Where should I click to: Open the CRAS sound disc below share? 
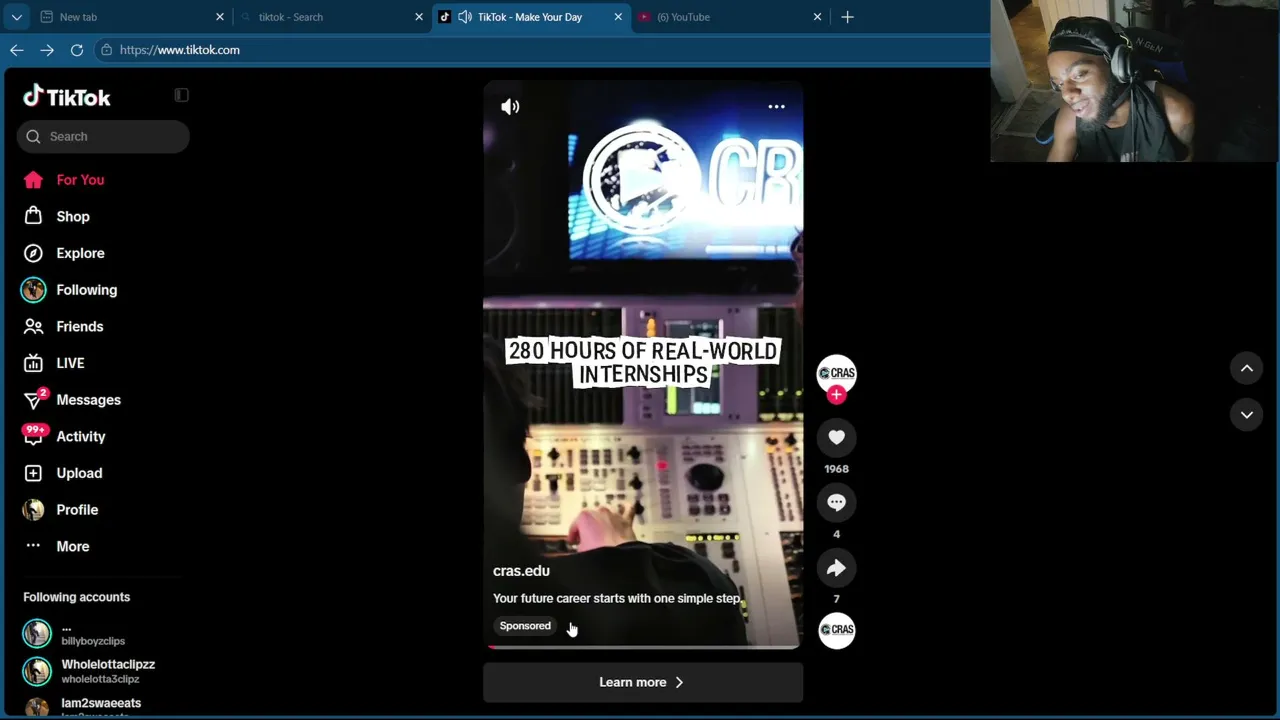(x=837, y=630)
